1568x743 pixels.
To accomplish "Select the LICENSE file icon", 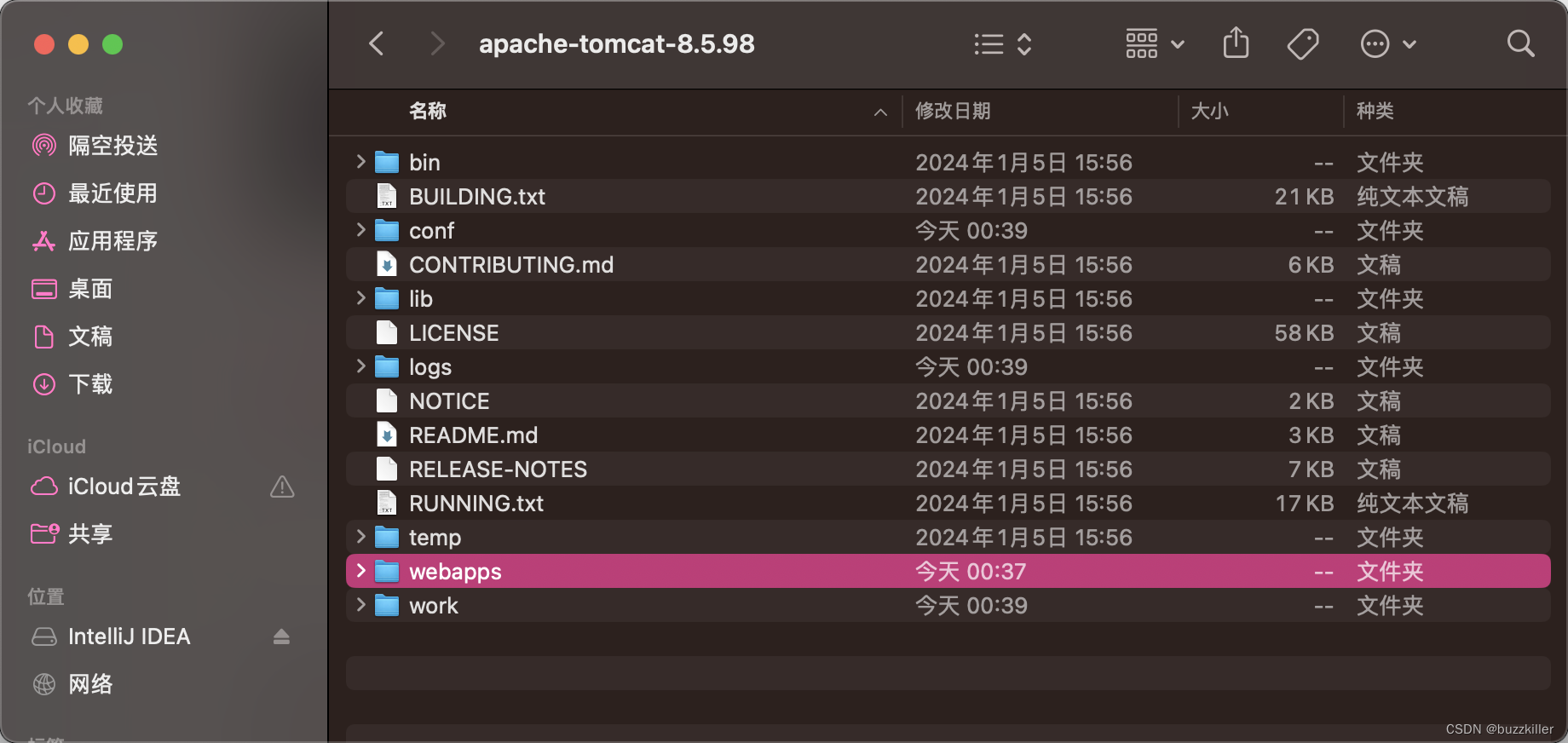I will click(387, 332).
